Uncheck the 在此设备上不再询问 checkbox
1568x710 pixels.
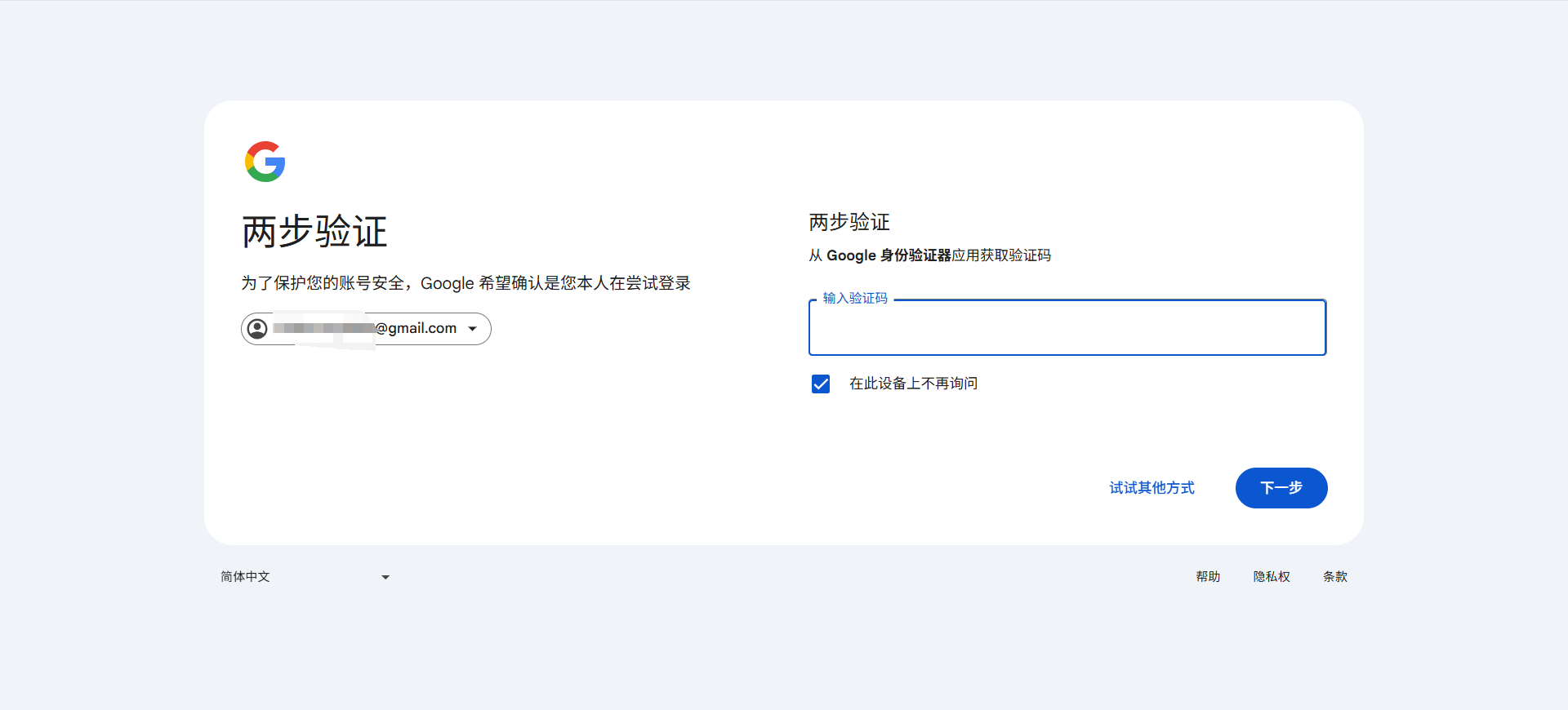pyautogui.click(x=821, y=384)
